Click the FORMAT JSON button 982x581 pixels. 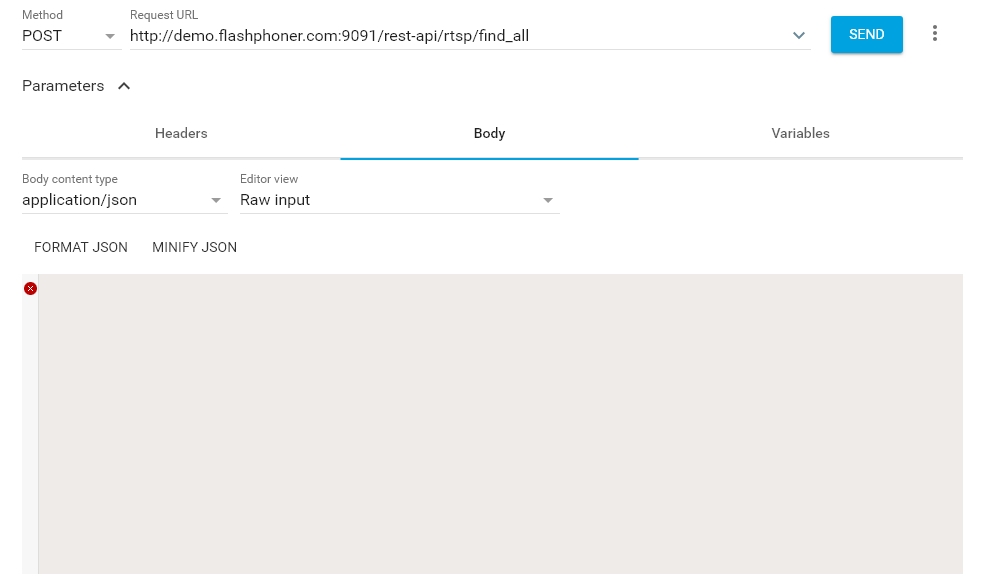point(81,247)
